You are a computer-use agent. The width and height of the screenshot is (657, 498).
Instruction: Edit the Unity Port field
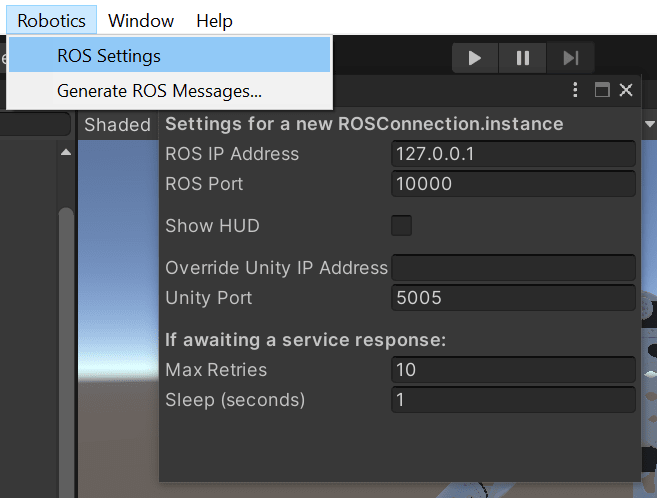pyautogui.click(x=513, y=297)
